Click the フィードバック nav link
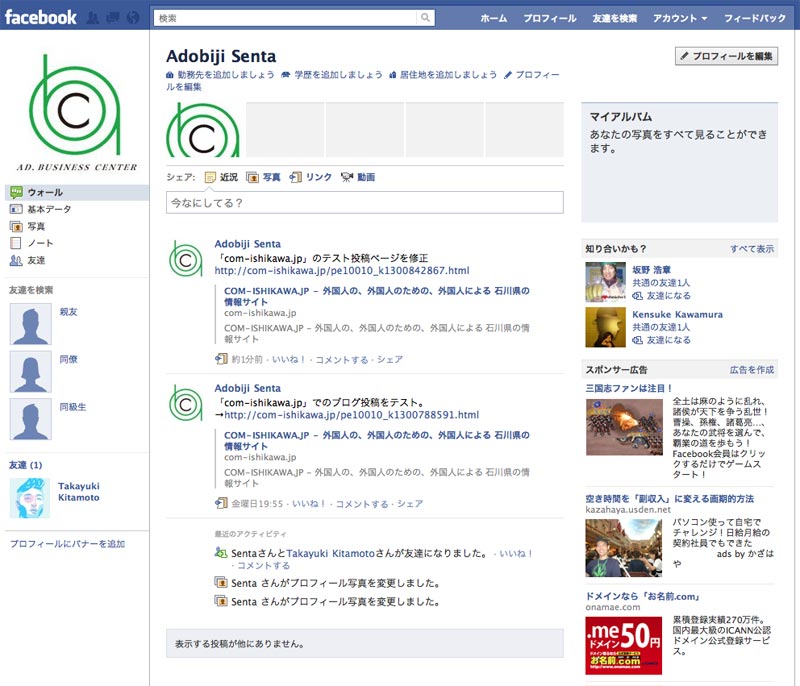 755,18
